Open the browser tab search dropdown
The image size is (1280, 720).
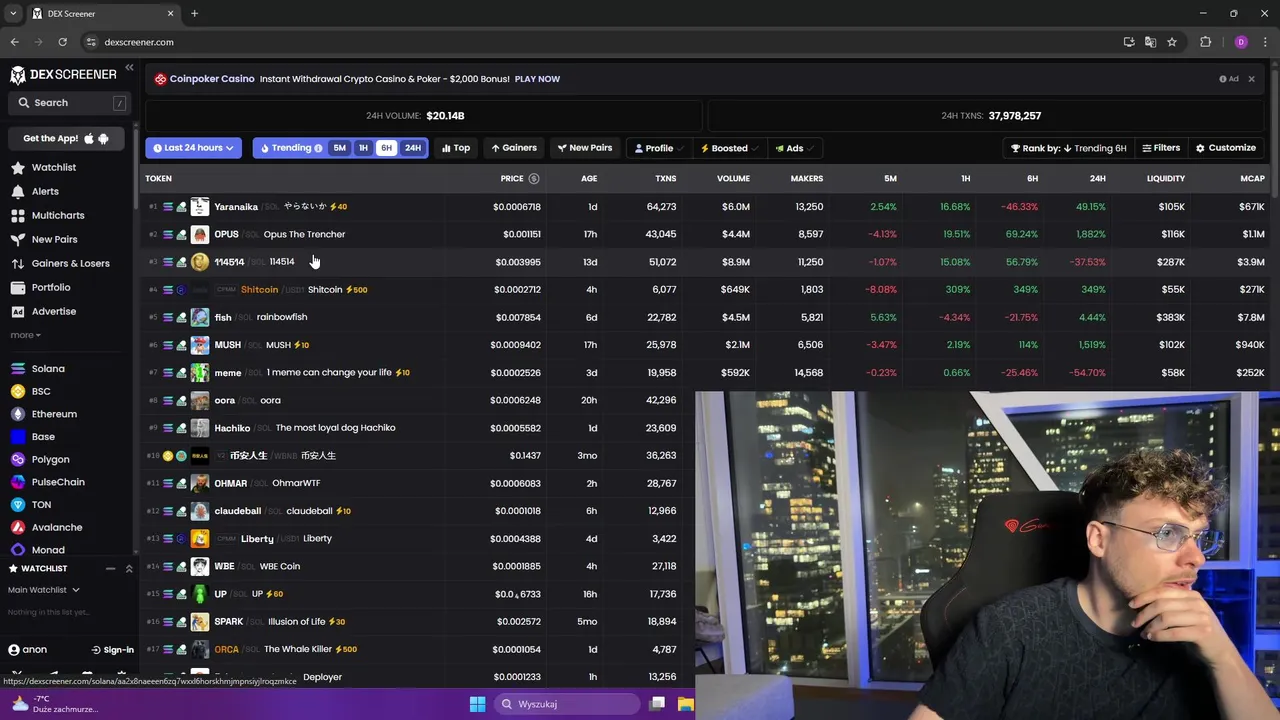[13, 13]
